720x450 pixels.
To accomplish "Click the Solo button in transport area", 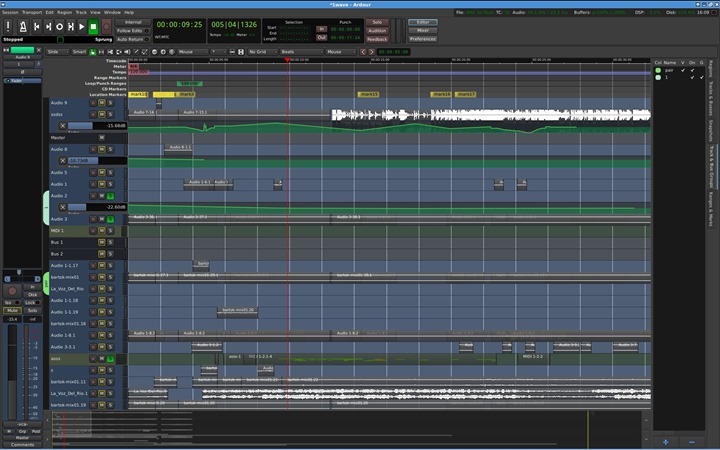I will click(x=376, y=21).
